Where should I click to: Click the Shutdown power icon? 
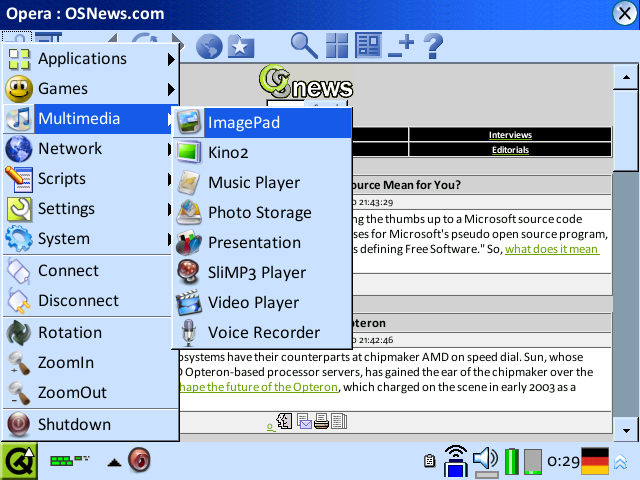pyautogui.click(x=19, y=424)
